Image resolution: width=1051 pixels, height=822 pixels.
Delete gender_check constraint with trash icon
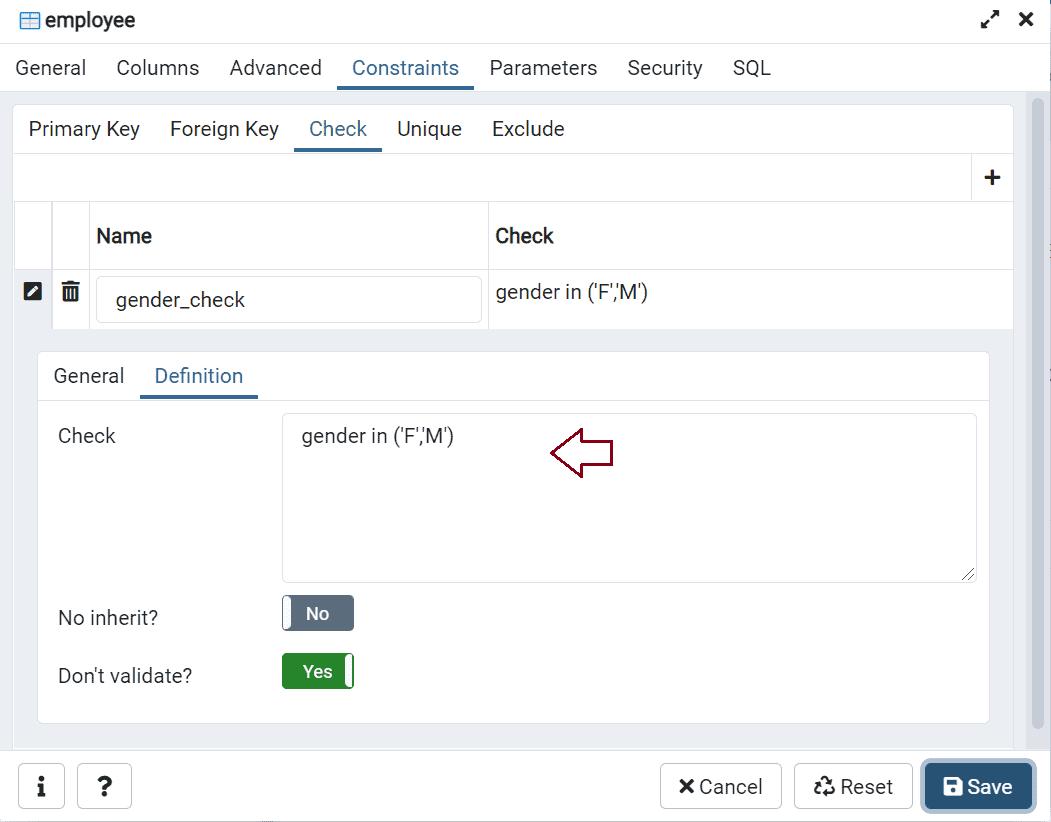click(71, 291)
